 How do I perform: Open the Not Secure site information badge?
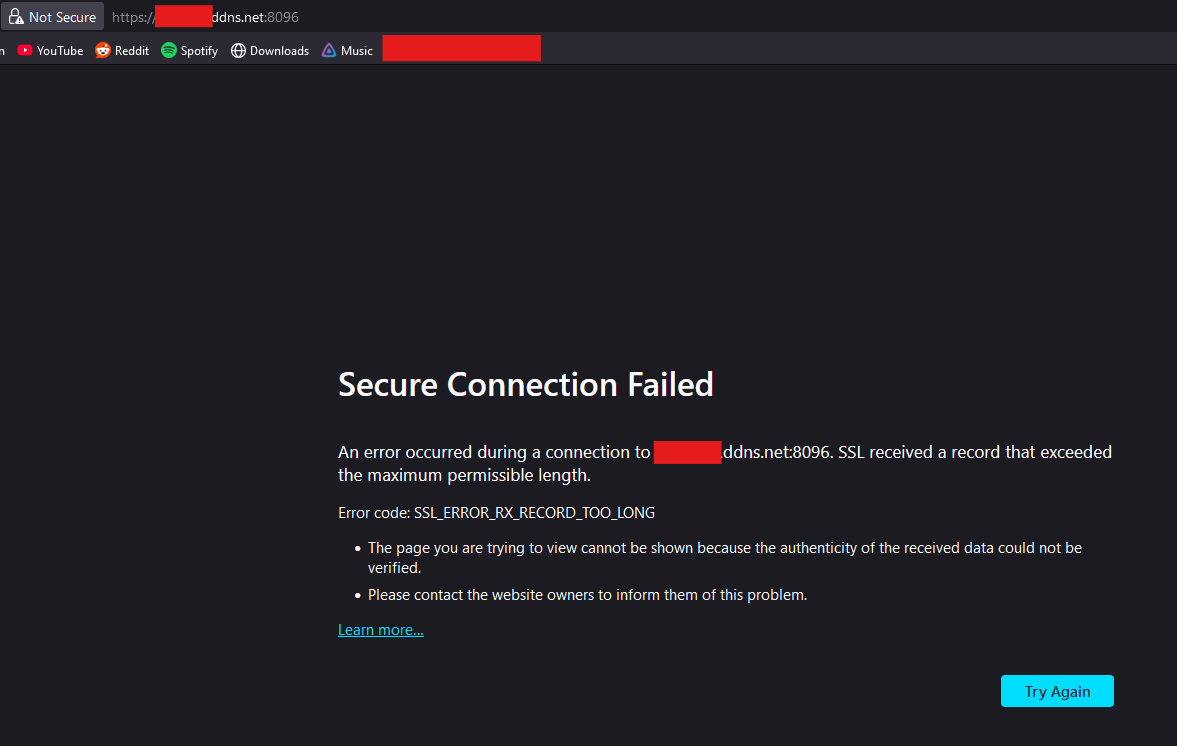[62, 17]
